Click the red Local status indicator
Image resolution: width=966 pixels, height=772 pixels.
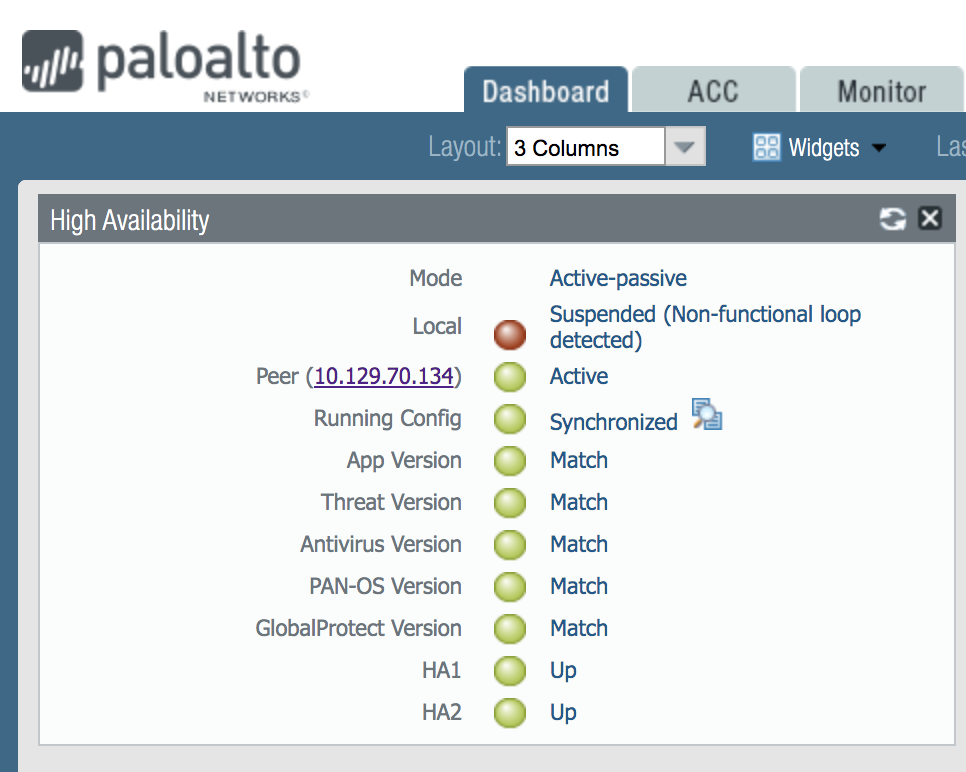[x=510, y=334]
